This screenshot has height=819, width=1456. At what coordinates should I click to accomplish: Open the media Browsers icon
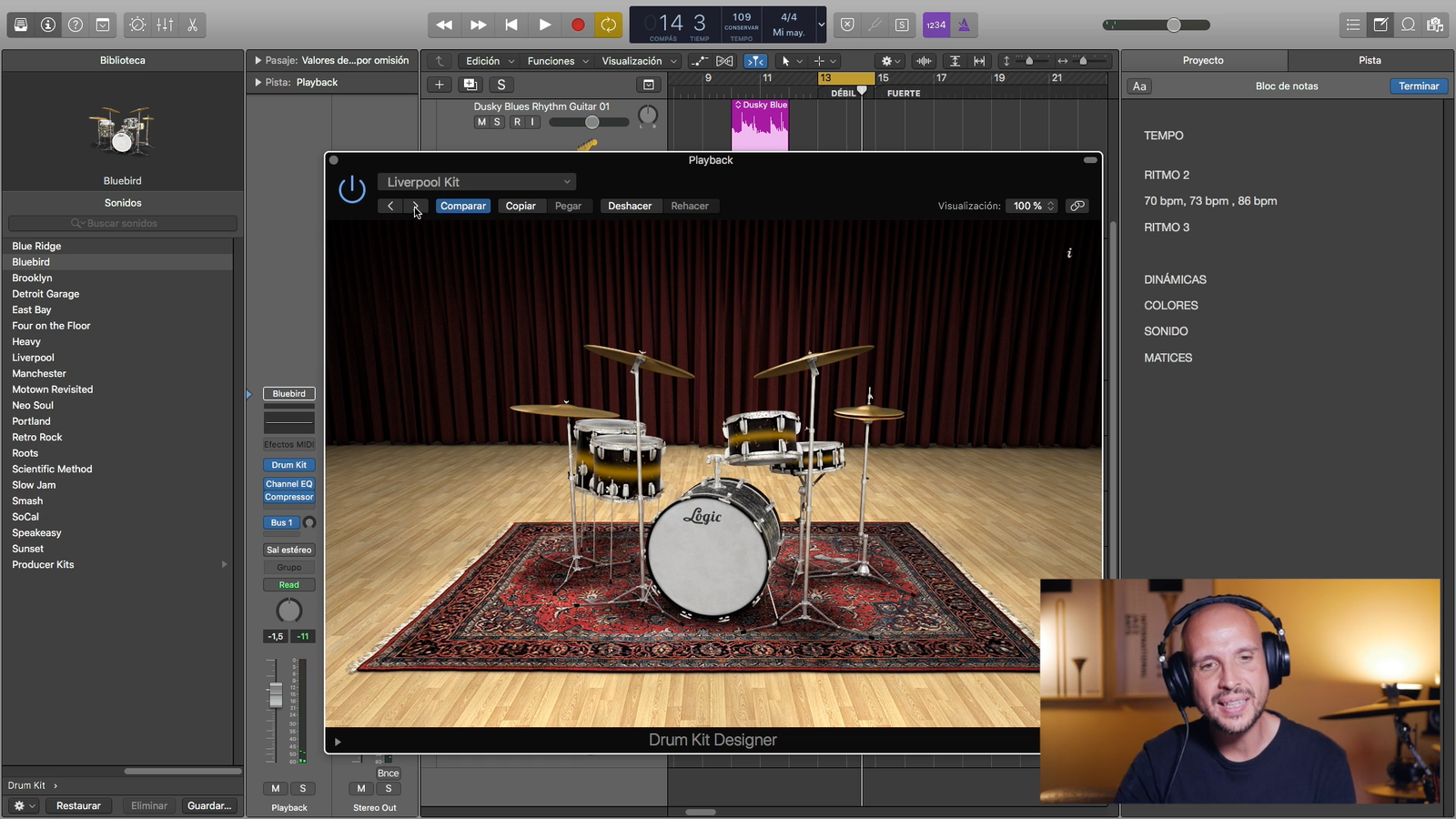(1435, 25)
